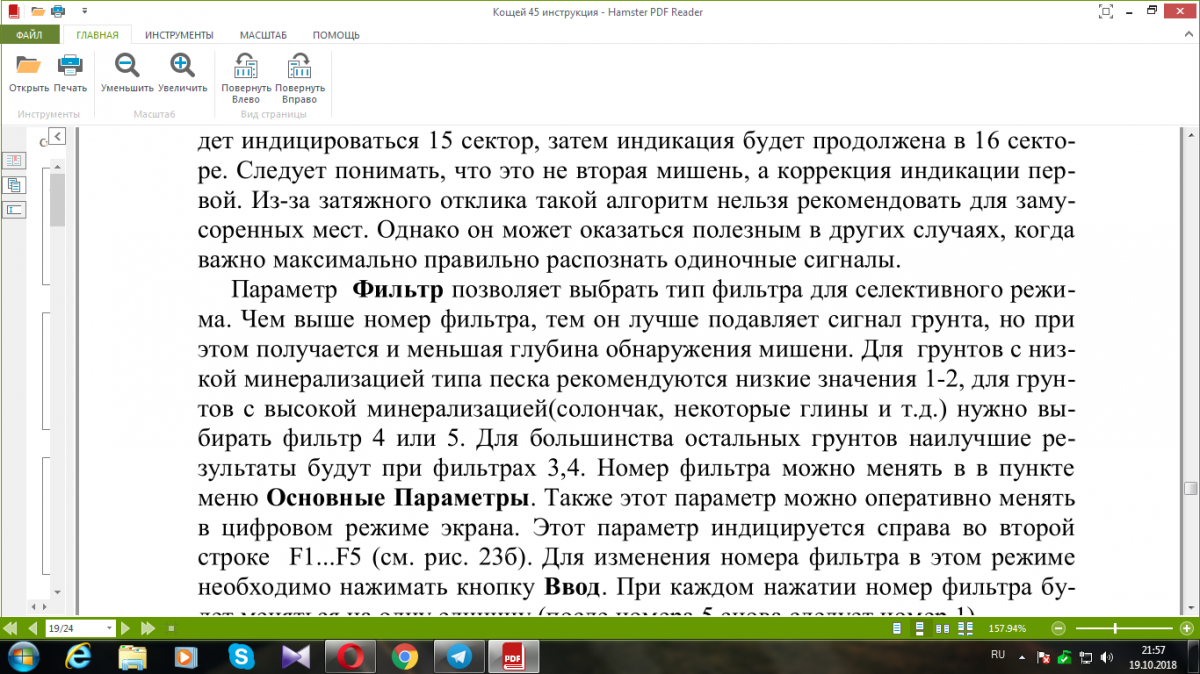Open the page number 19/24 dropdown
1200x674 pixels.
(x=109, y=629)
